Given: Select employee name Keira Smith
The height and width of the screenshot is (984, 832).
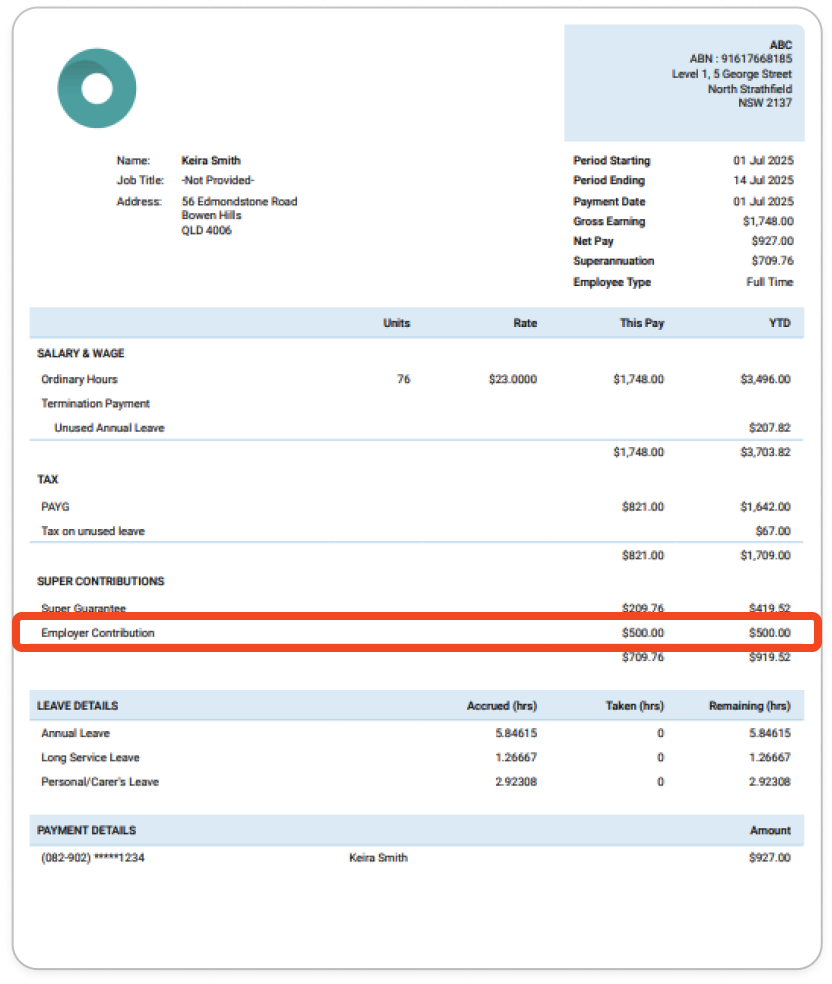Looking at the screenshot, I should point(211,160).
